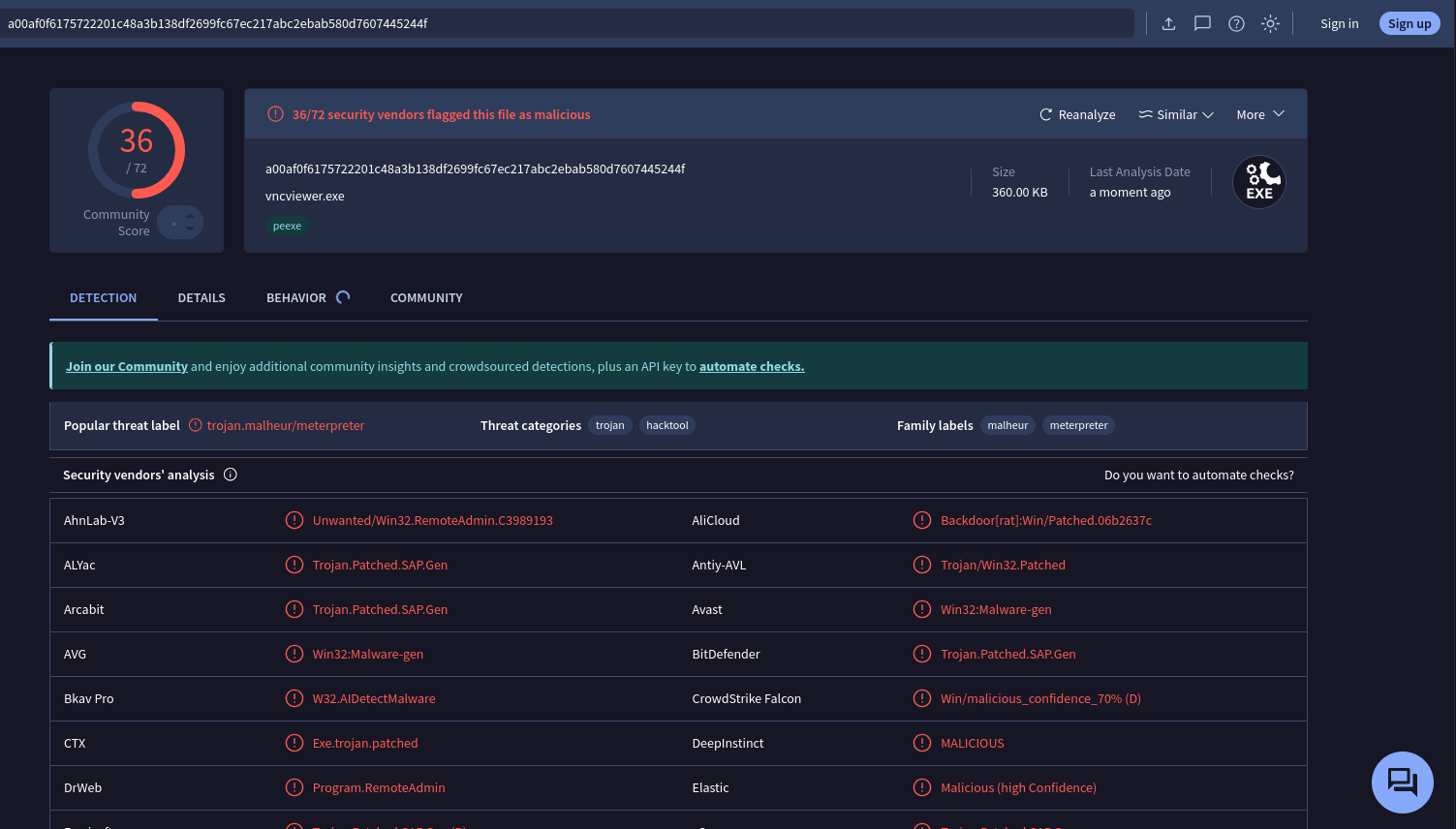Click Win/malicious_confidence_70% (D) result
This screenshot has height=829, width=1456.
tap(1040, 698)
